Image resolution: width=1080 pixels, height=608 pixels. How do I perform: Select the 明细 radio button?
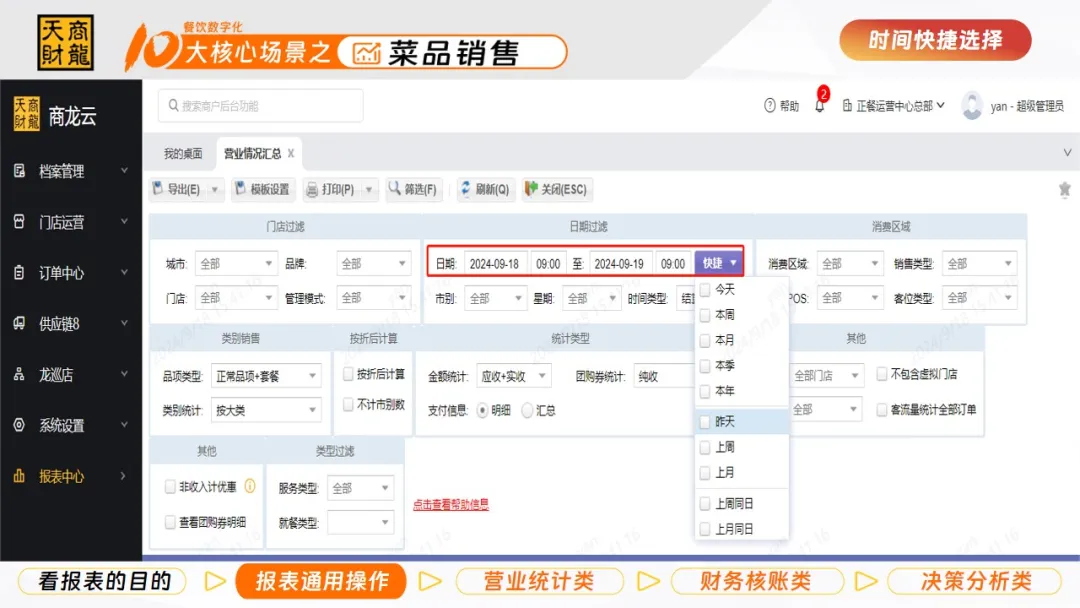point(482,410)
